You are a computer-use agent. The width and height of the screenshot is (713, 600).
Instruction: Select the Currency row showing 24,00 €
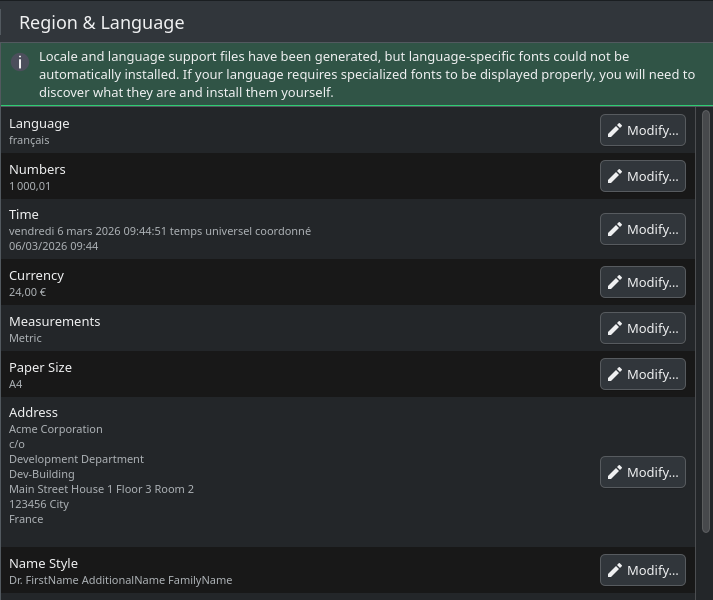300,282
